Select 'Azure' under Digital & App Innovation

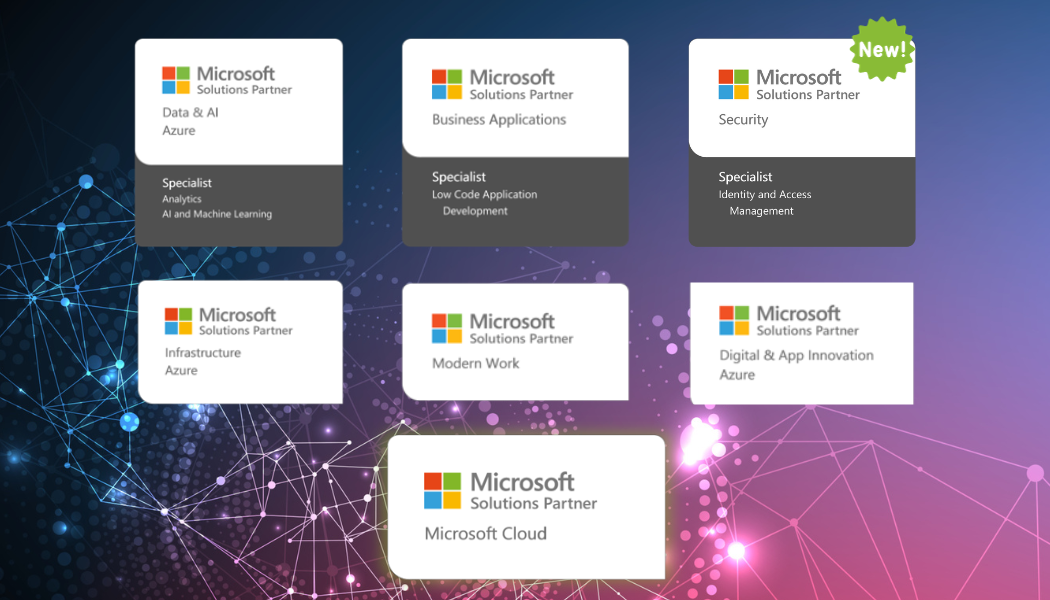pyautogui.click(x=737, y=375)
